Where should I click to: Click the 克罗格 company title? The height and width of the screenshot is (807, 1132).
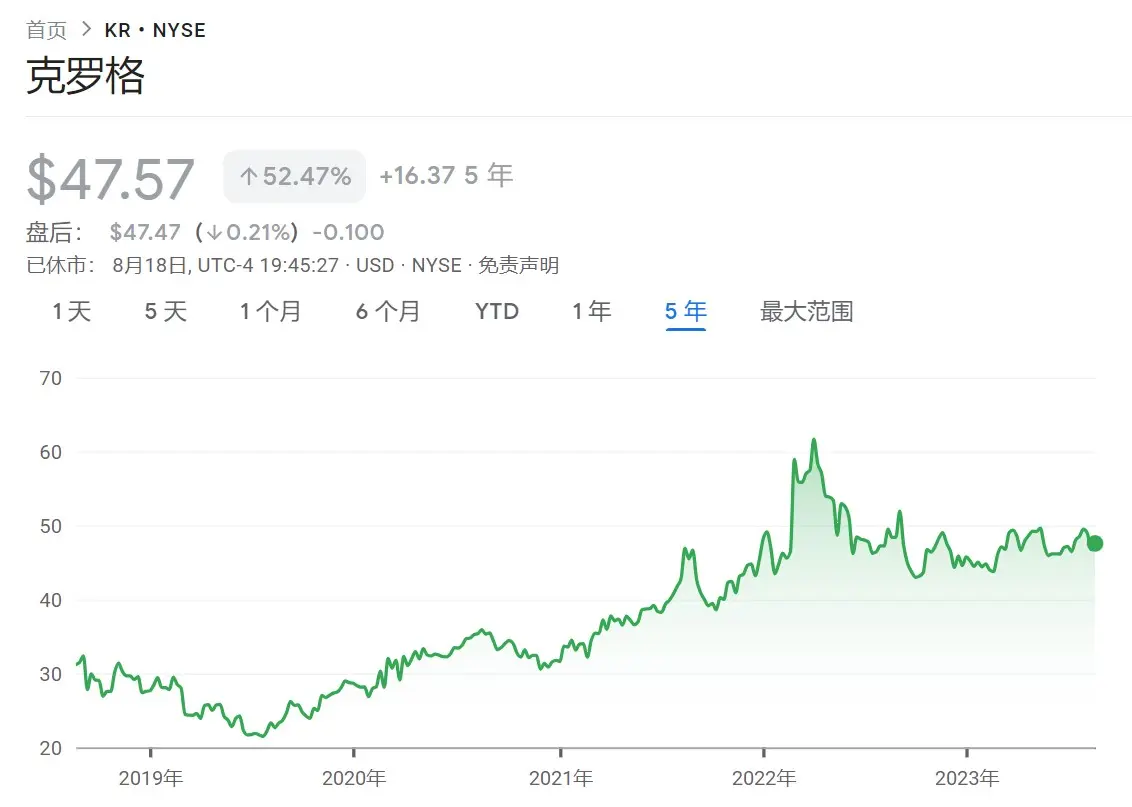pos(85,76)
